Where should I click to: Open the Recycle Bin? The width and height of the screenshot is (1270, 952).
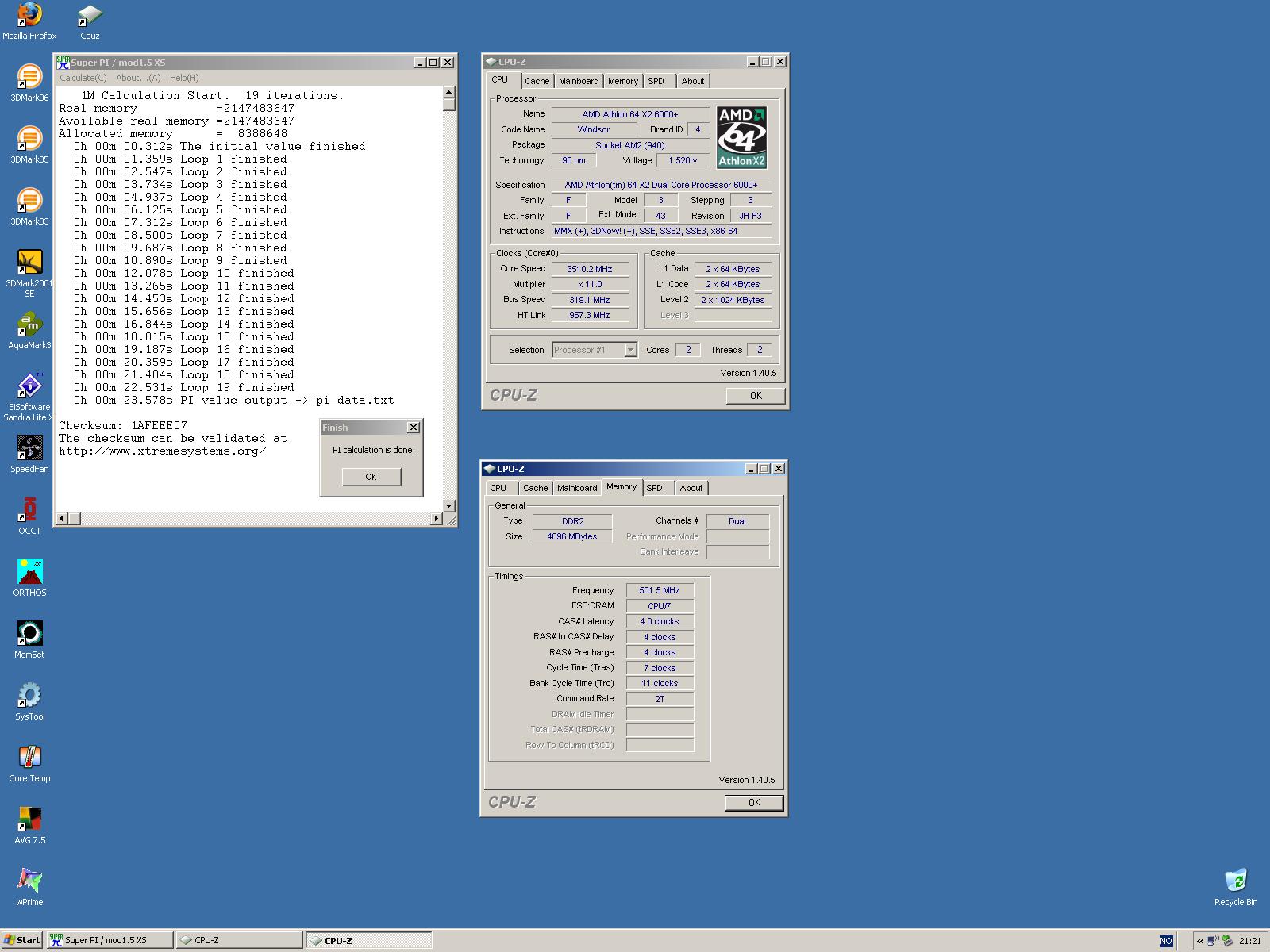[1236, 888]
